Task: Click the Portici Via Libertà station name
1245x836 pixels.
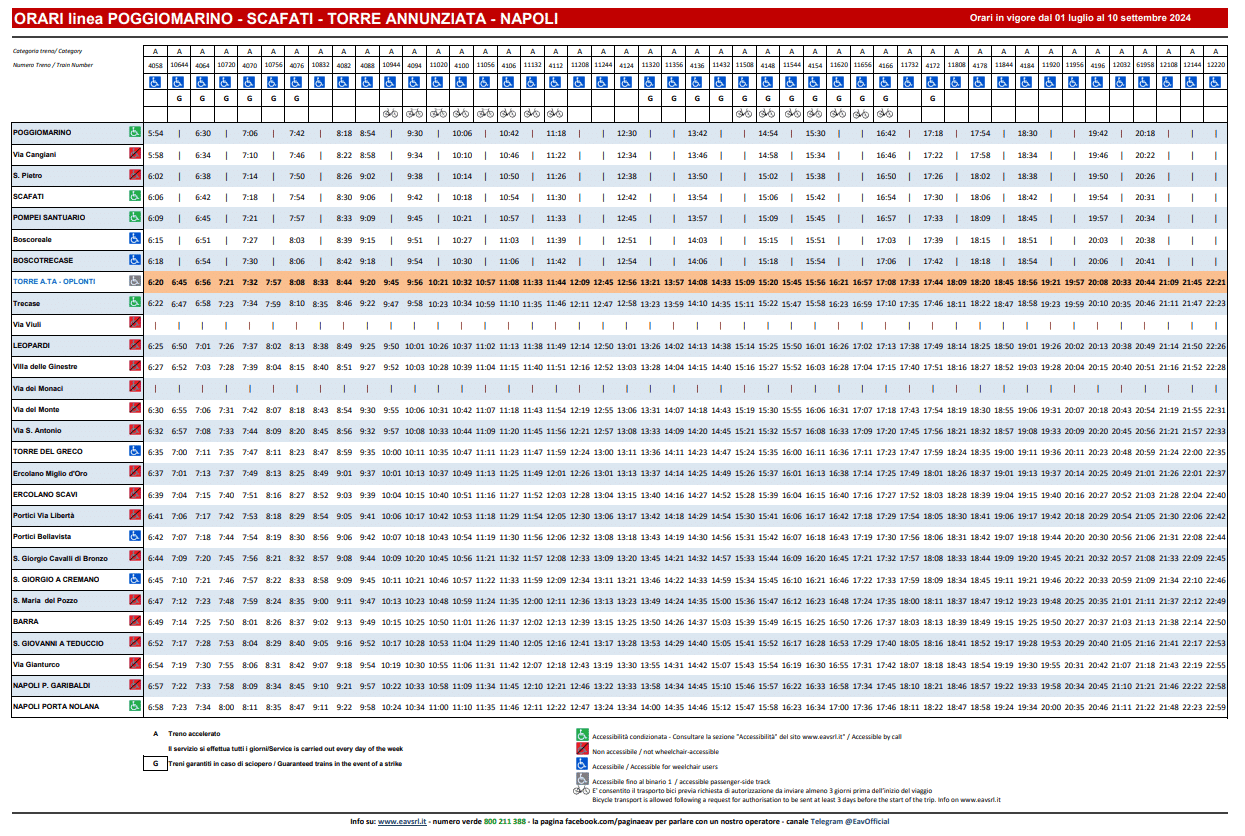Action: pyautogui.click(x=45, y=515)
